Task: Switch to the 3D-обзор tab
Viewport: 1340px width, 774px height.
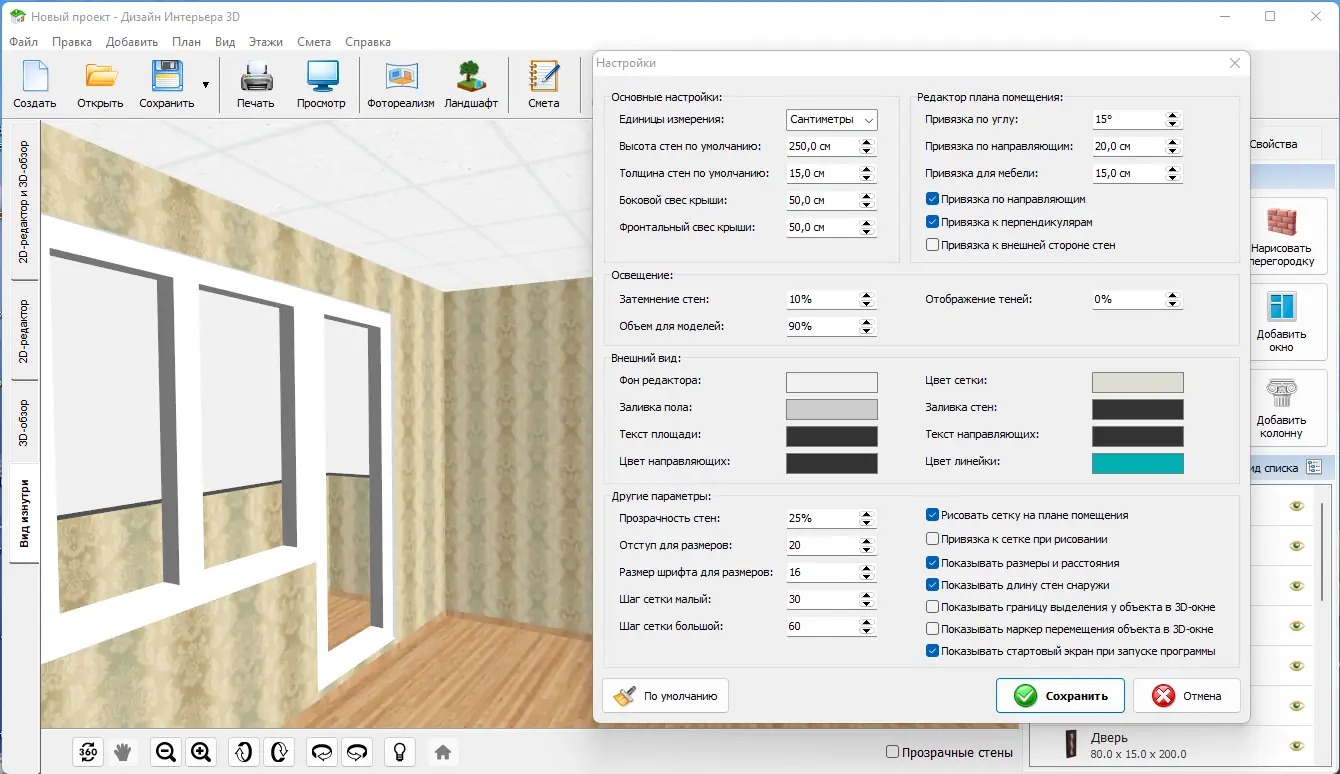Action: click(25, 423)
